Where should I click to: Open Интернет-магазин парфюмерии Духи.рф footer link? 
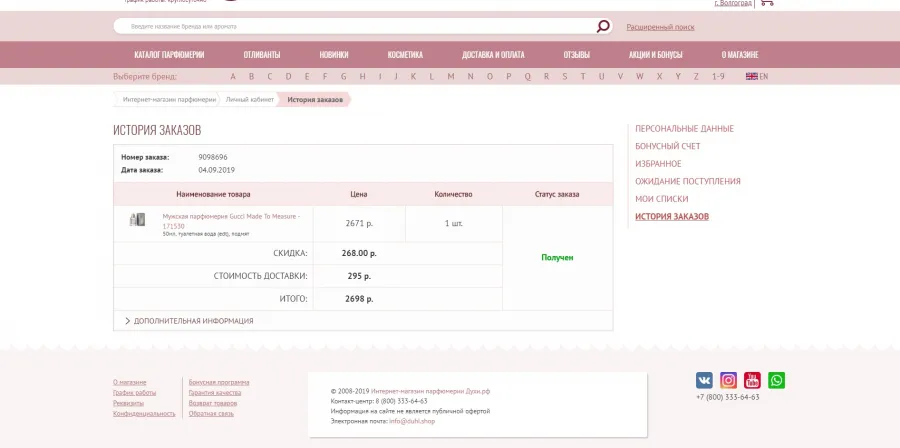[430, 391]
